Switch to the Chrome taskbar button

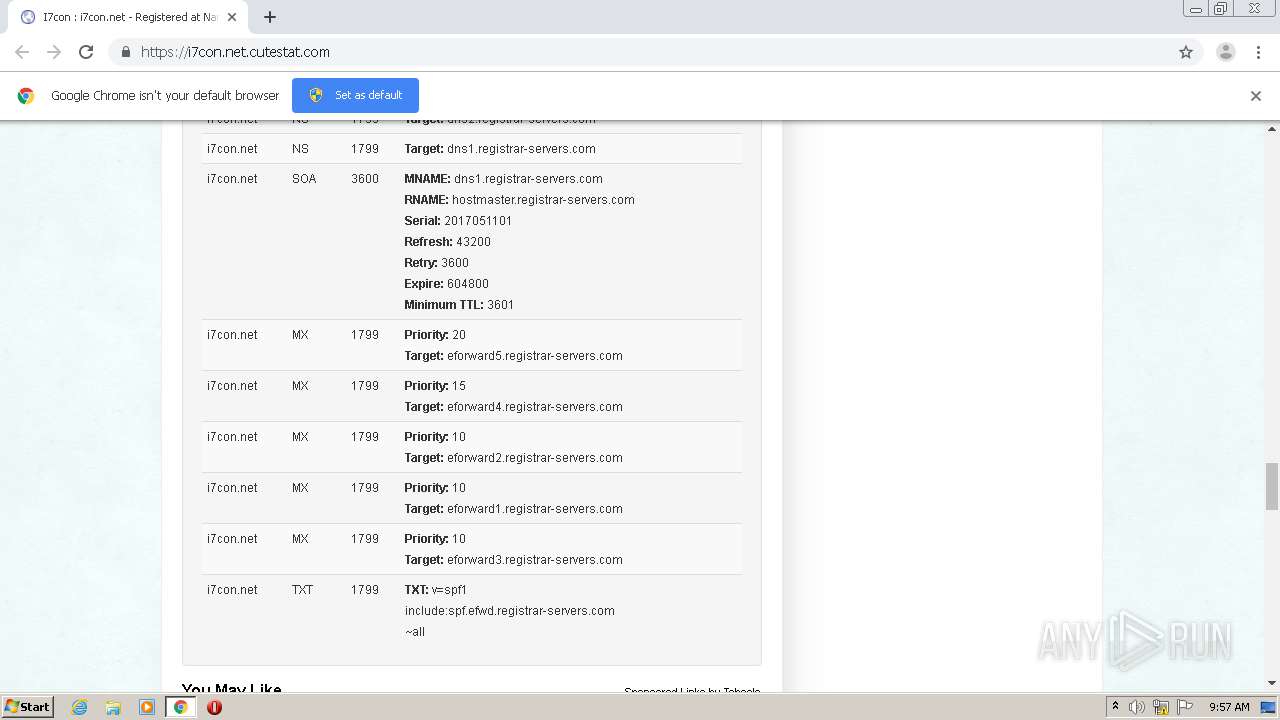pyautogui.click(x=180, y=707)
